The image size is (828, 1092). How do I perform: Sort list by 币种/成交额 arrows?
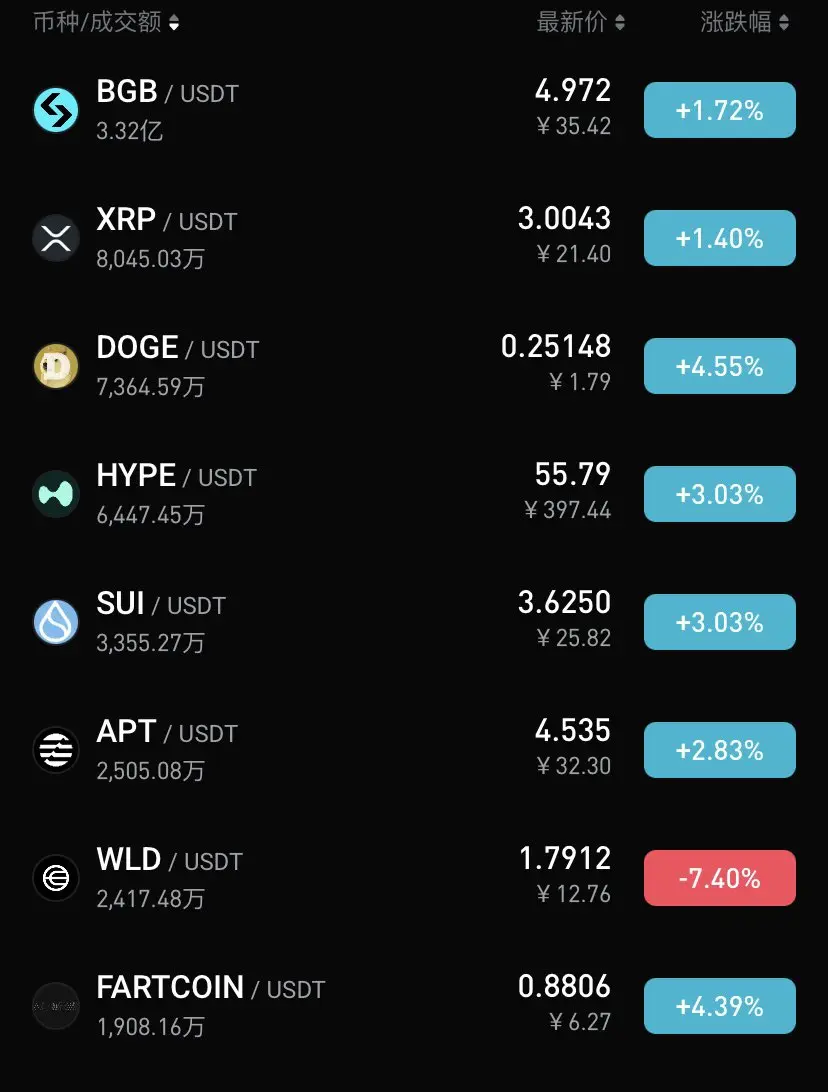(174, 23)
